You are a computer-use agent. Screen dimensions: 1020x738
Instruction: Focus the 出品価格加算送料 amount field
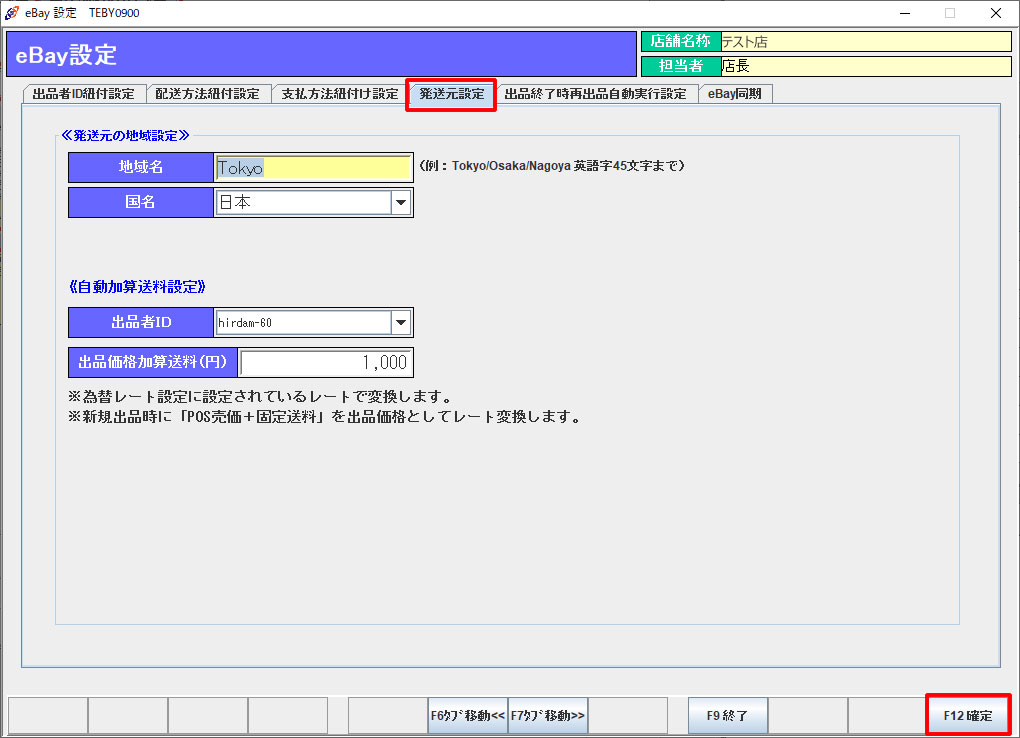coord(325,363)
